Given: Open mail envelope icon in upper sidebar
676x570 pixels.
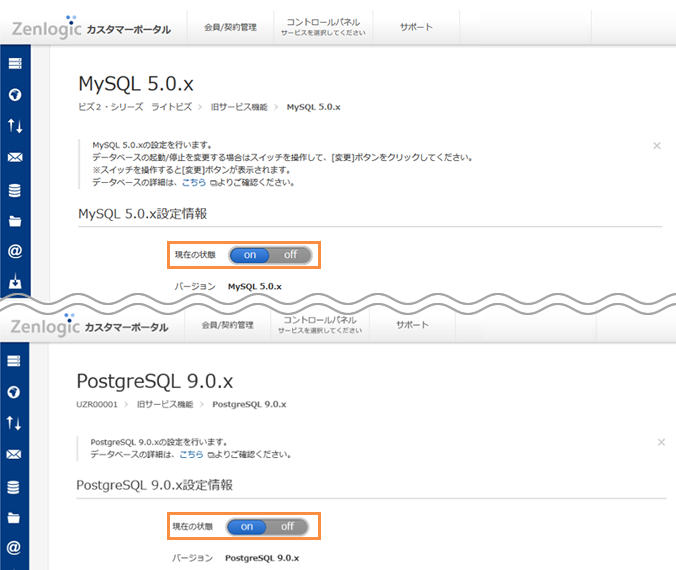Looking at the screenshot, I should coord(15,157).
